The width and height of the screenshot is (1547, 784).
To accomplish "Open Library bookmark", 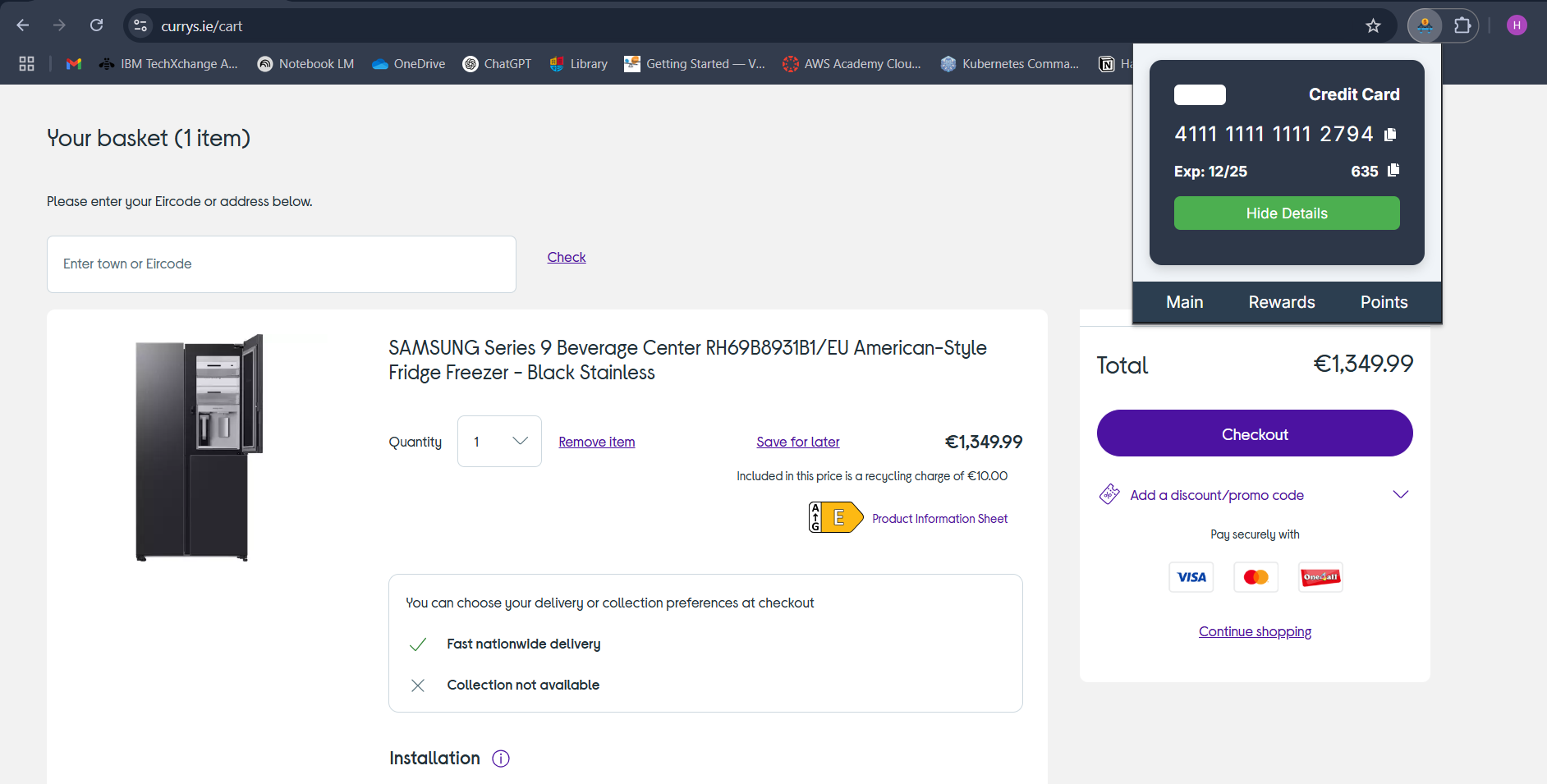I will click(x=579, y=64).
